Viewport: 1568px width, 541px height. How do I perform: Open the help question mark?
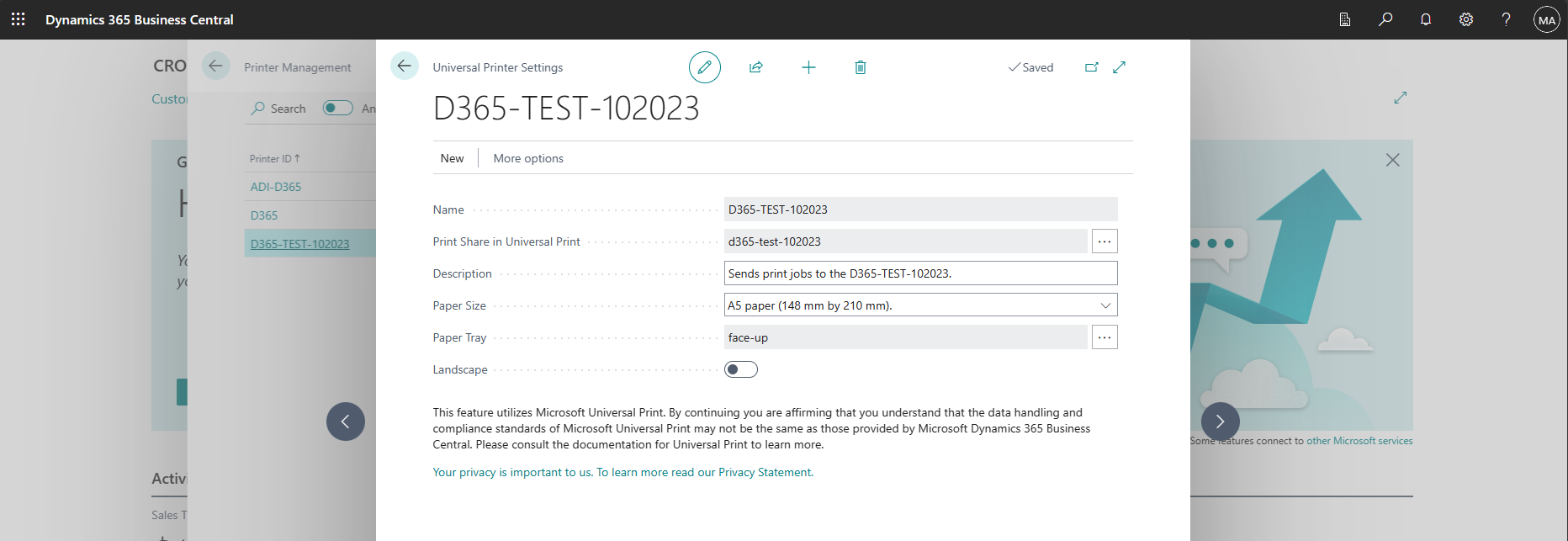pos(1507,19)
